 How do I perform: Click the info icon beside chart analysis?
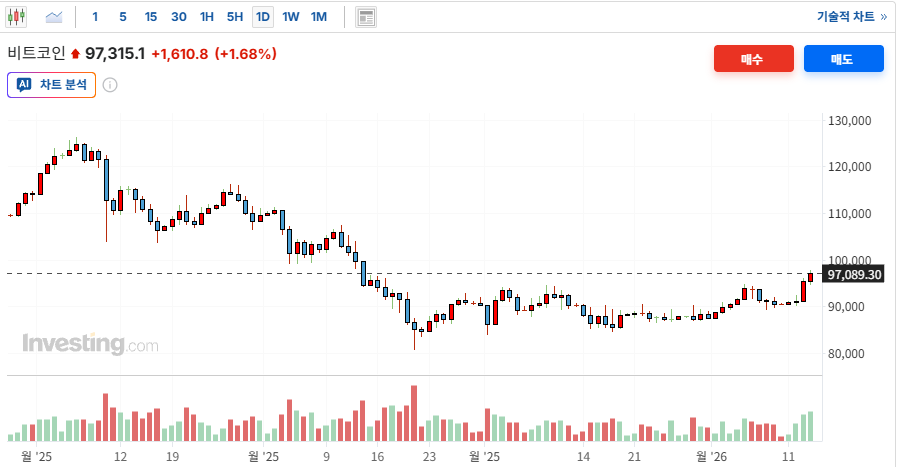pyautogui.click(x=110, y=85)
